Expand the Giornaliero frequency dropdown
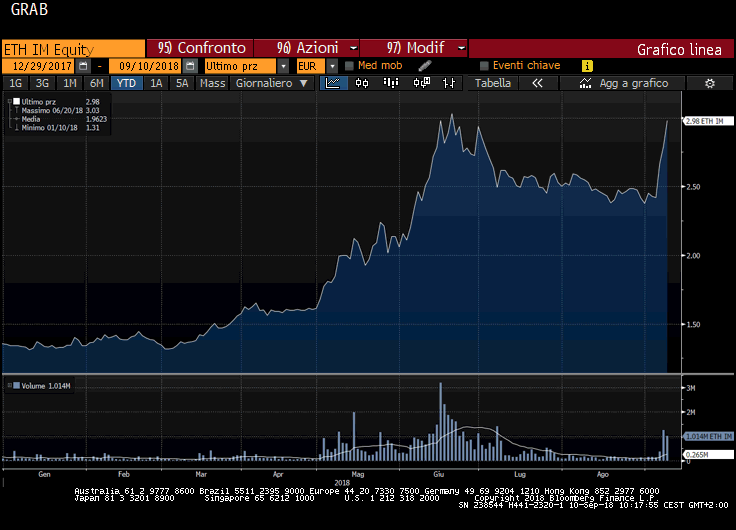Viewport: 736px width, 530px height. tap(271, 84)
